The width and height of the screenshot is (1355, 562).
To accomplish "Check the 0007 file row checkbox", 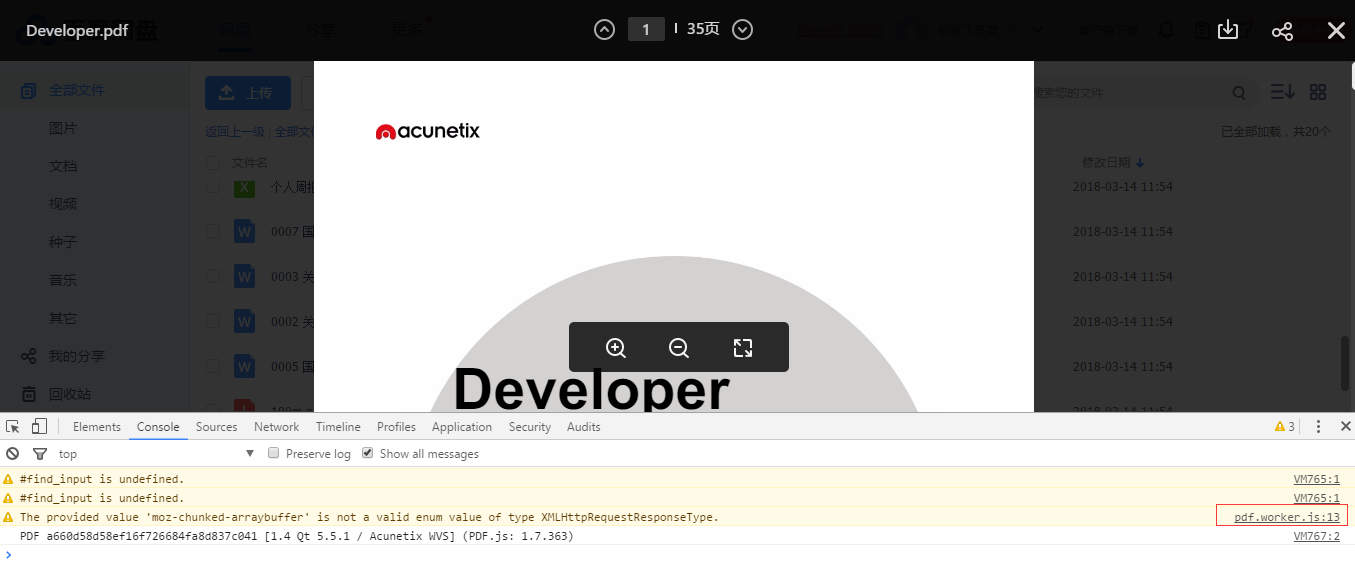I will click(213, 231).
